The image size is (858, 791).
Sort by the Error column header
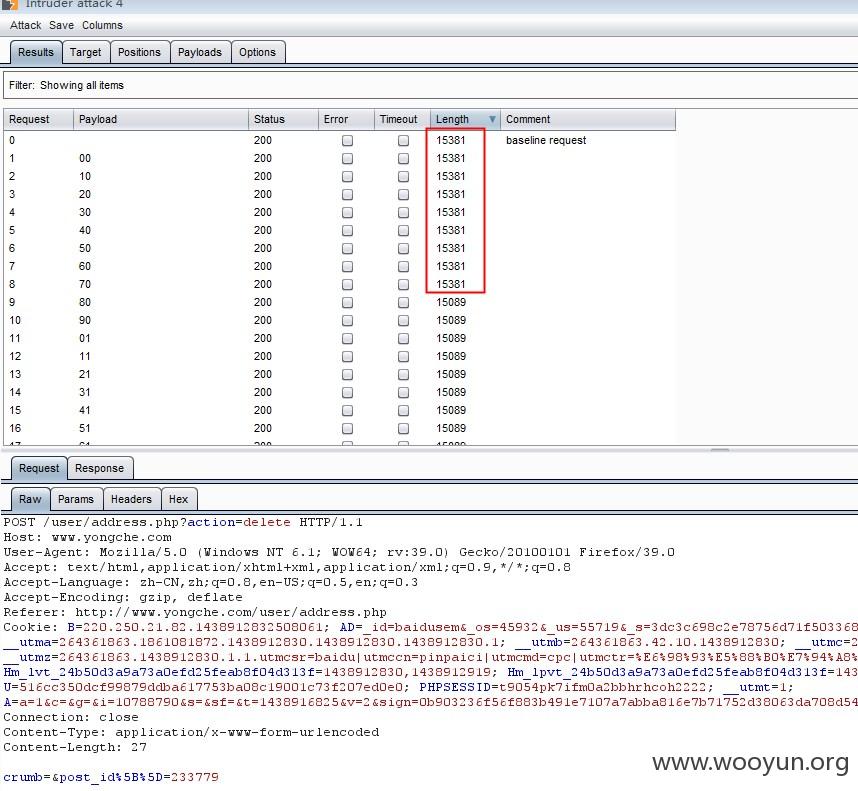pos(346,119)
